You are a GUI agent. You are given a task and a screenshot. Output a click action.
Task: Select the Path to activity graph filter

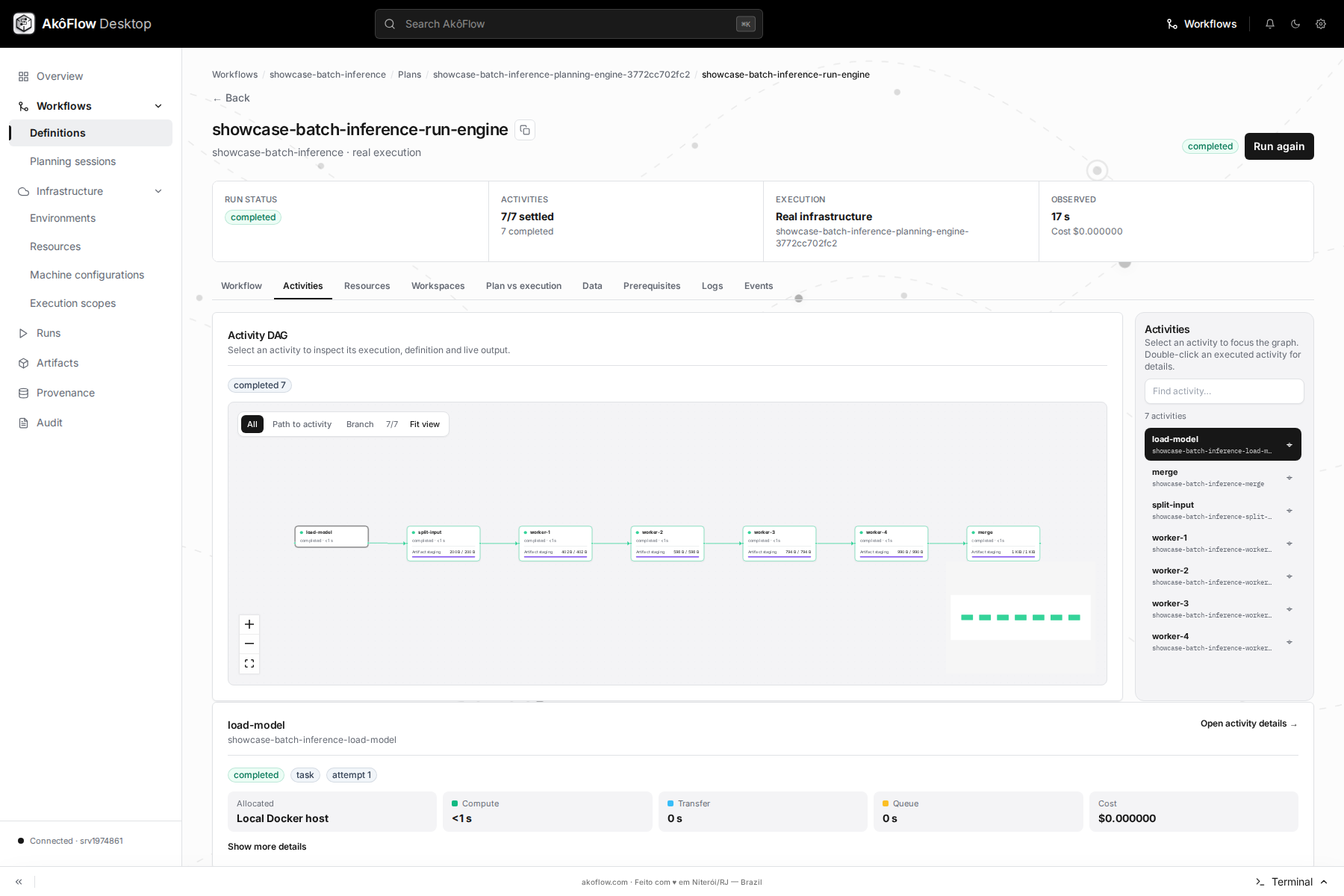(302, 424)
